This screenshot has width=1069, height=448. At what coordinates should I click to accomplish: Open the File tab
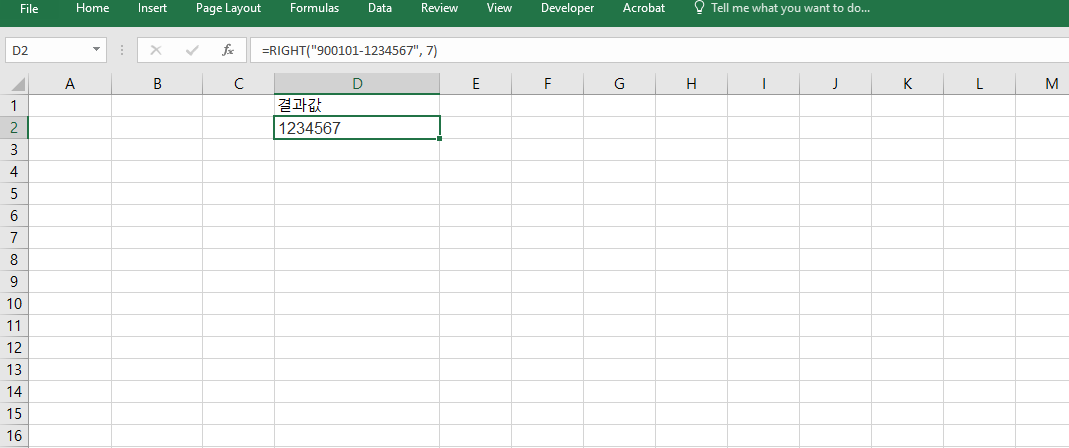pyautogui.click(x=29, y=9)
